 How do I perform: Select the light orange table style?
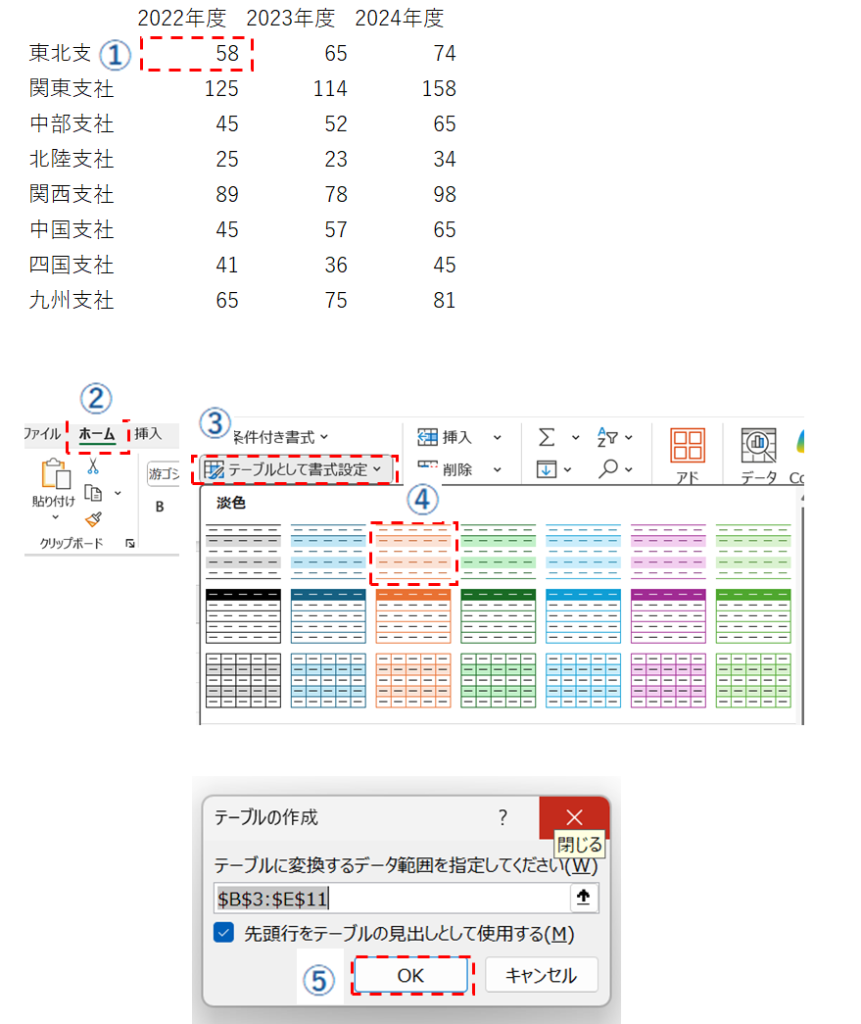point(413,553)
